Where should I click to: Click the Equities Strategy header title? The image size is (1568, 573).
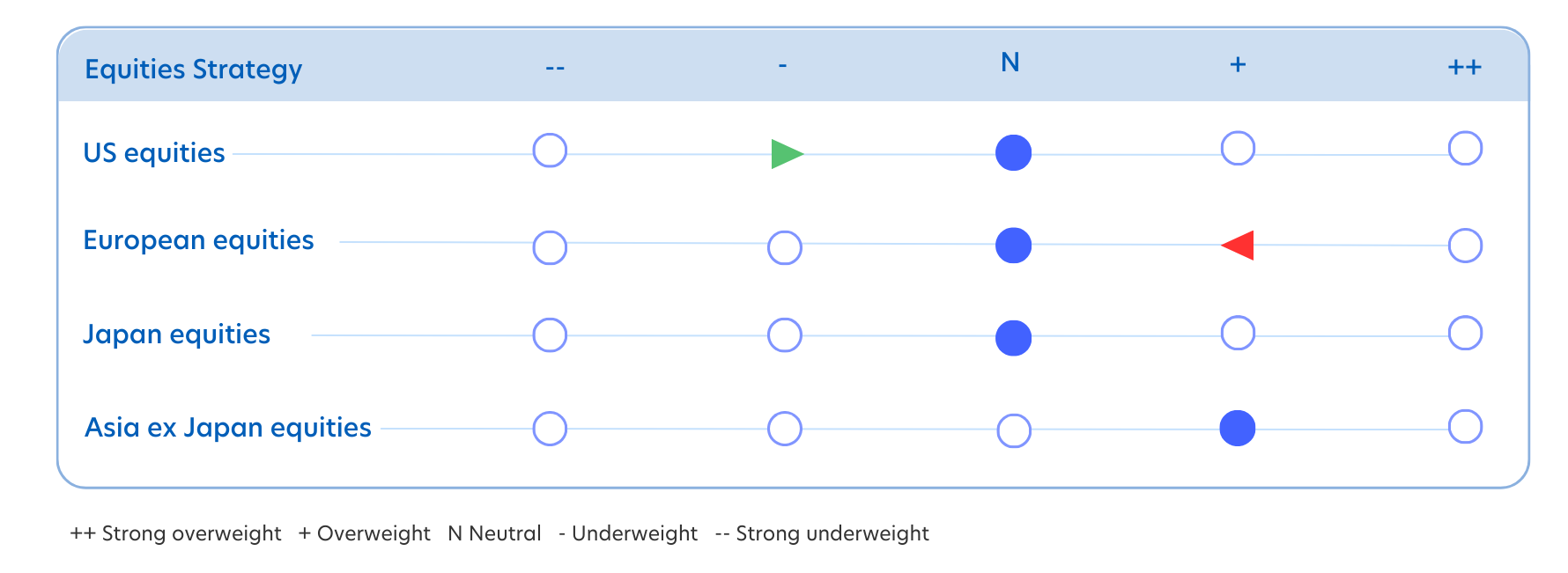193,69
